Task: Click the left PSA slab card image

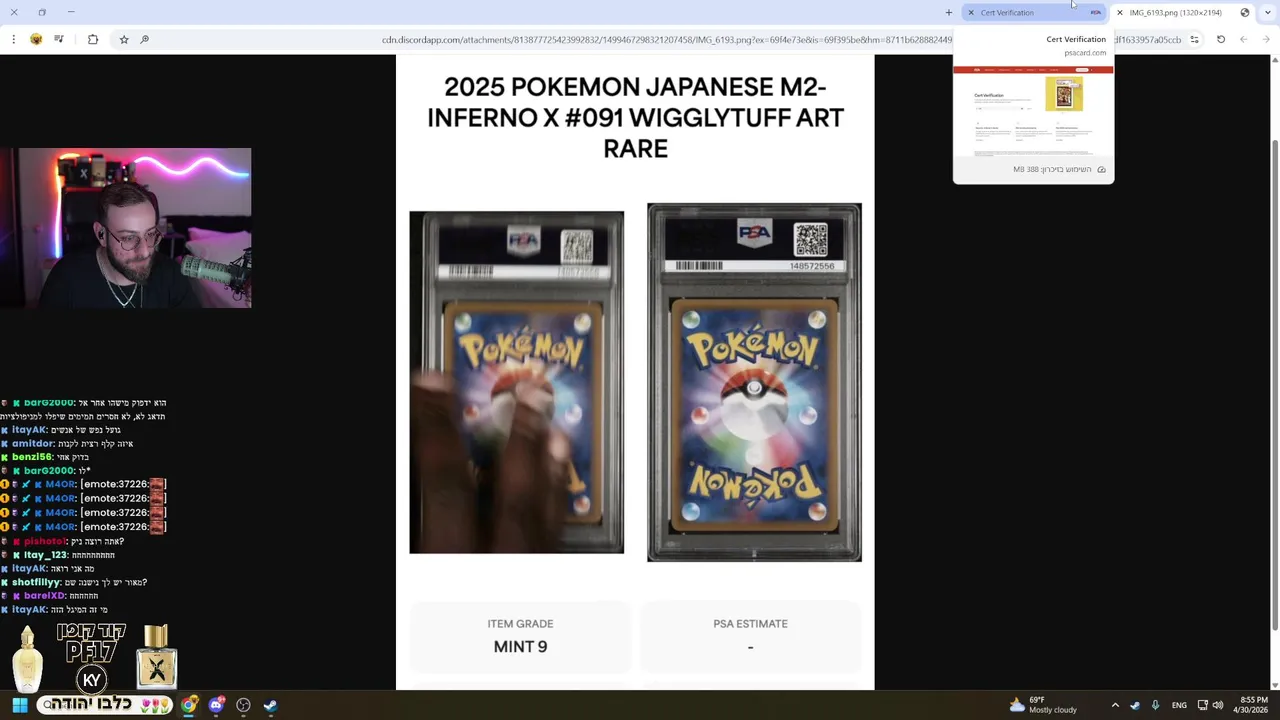Action: pos(516,382)
